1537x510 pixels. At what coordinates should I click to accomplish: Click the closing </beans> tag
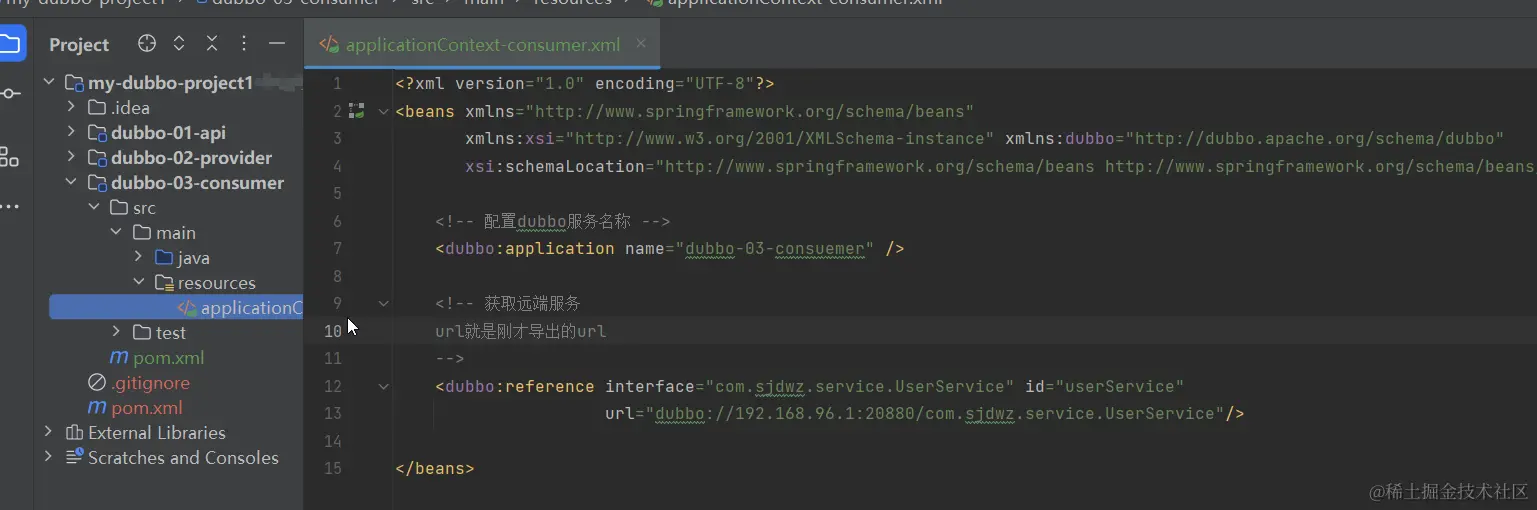[x=435, y=468]
